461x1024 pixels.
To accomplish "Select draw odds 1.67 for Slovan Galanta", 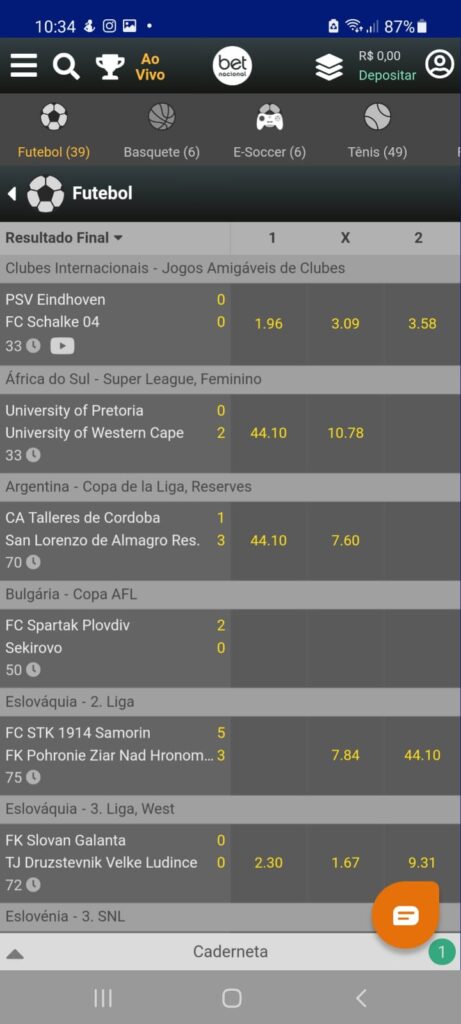I will coord(345,863).
